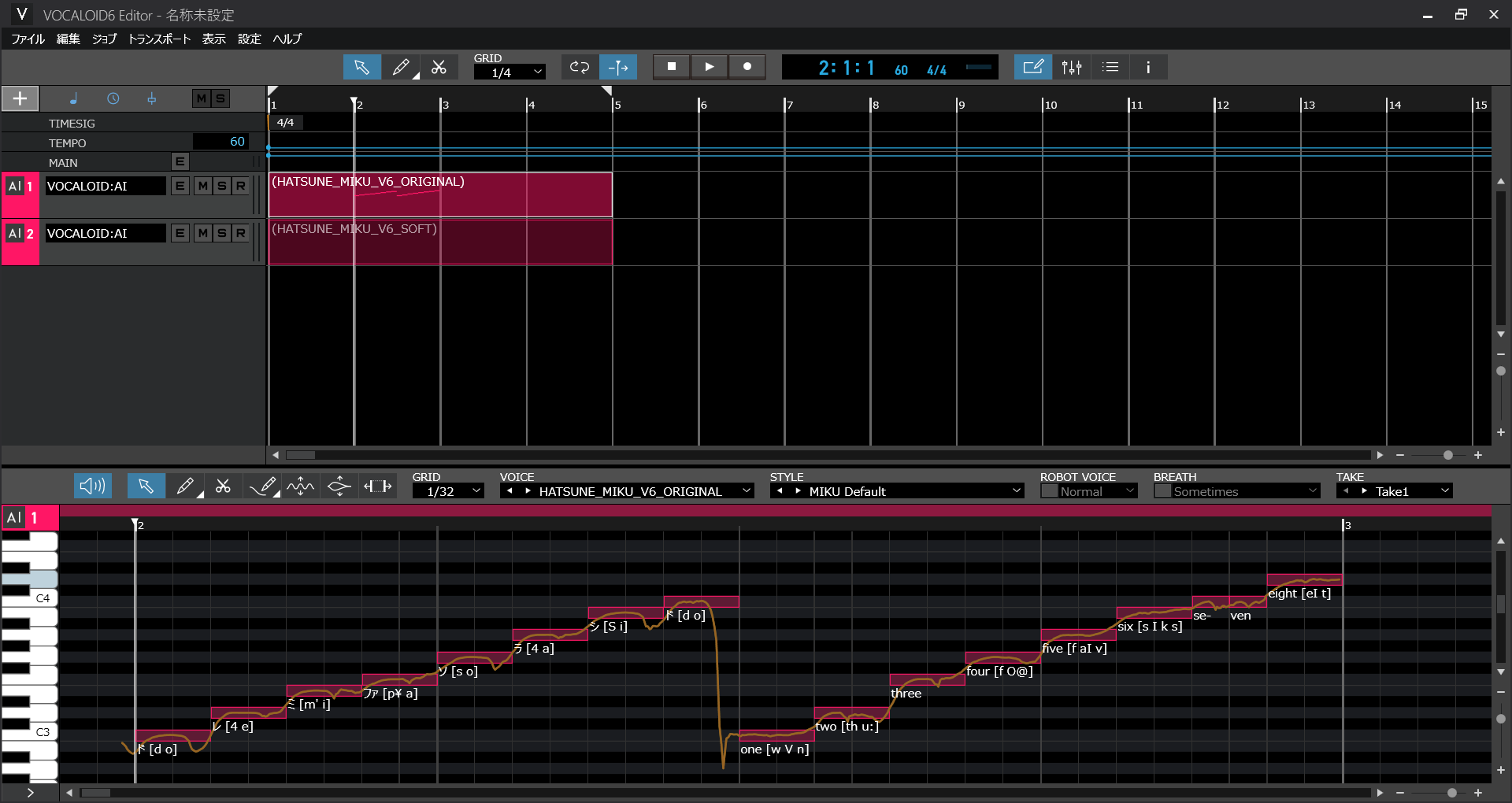Image resolution: width=1512 pixels, height=803 pixels.
Task: Select the arrow tool in top toolbar
Action: tap(362, 67)
